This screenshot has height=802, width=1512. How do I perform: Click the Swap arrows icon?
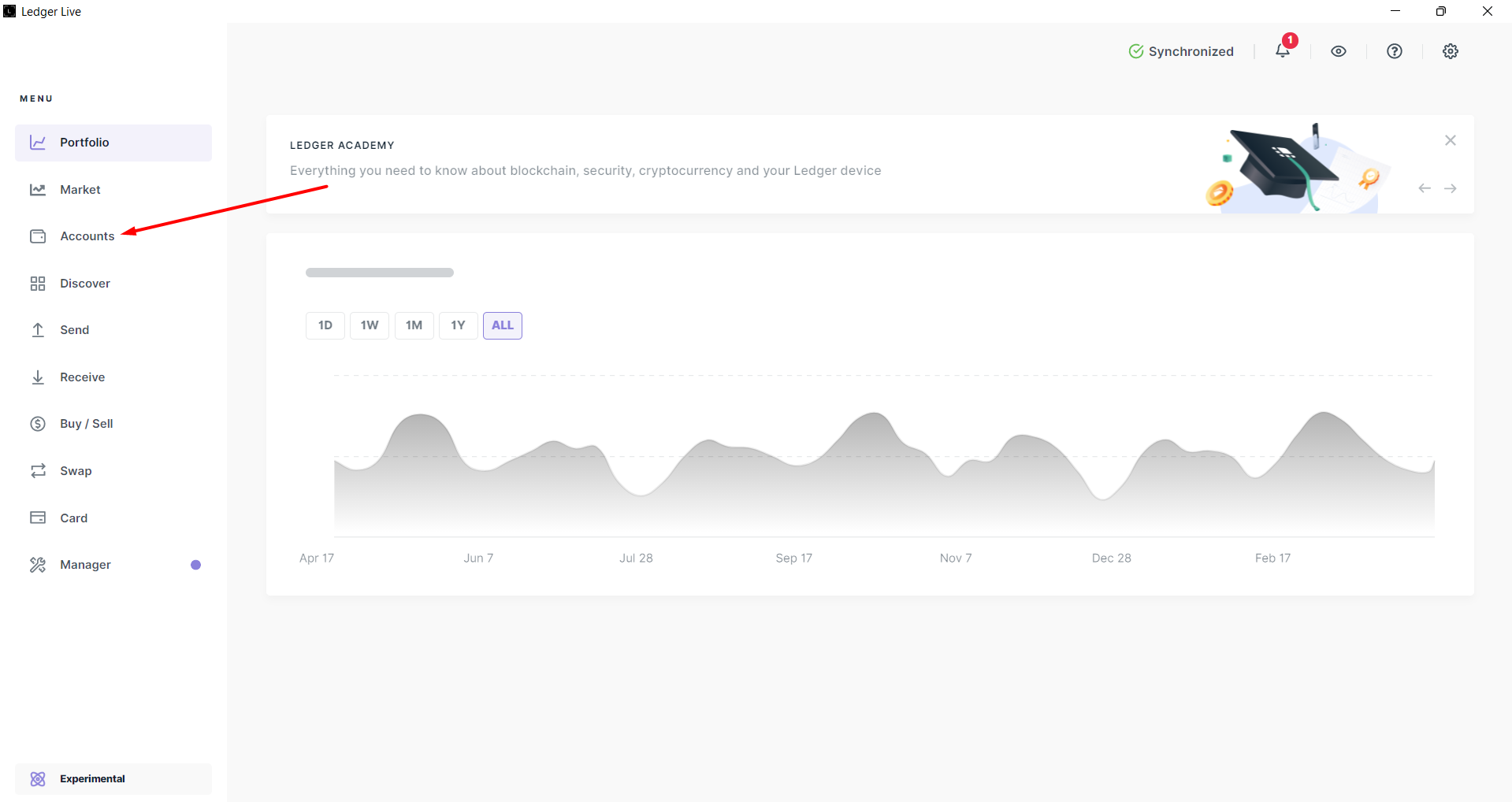38,471
